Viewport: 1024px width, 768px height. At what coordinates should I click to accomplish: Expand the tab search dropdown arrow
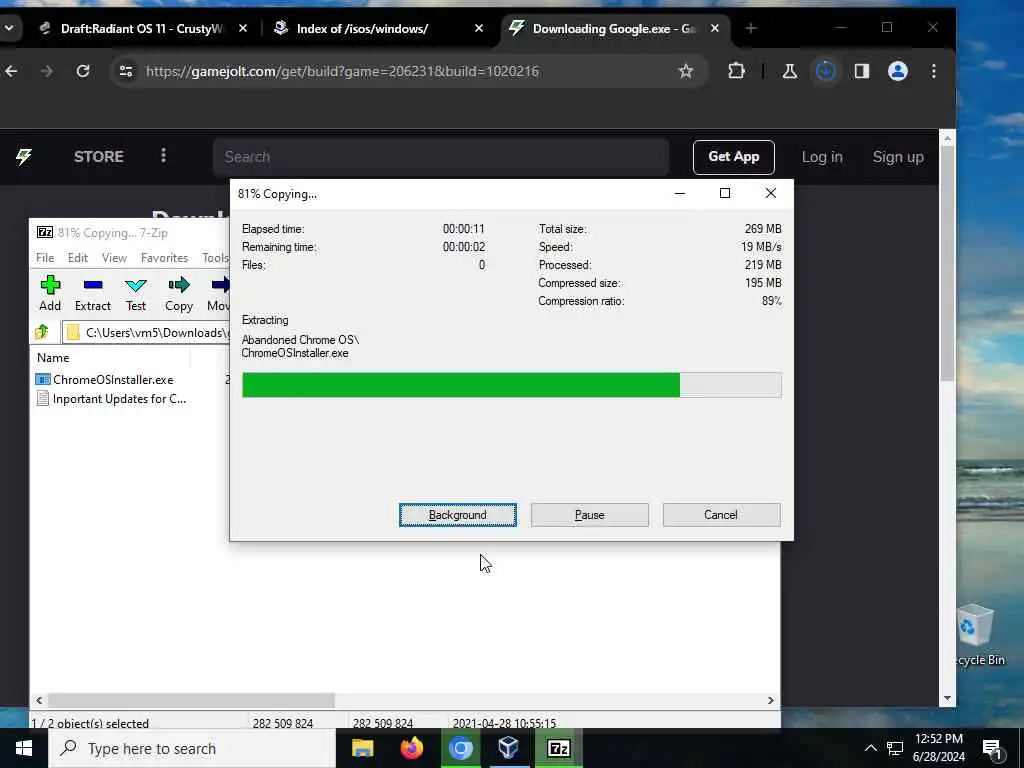[x=9, y=29]
